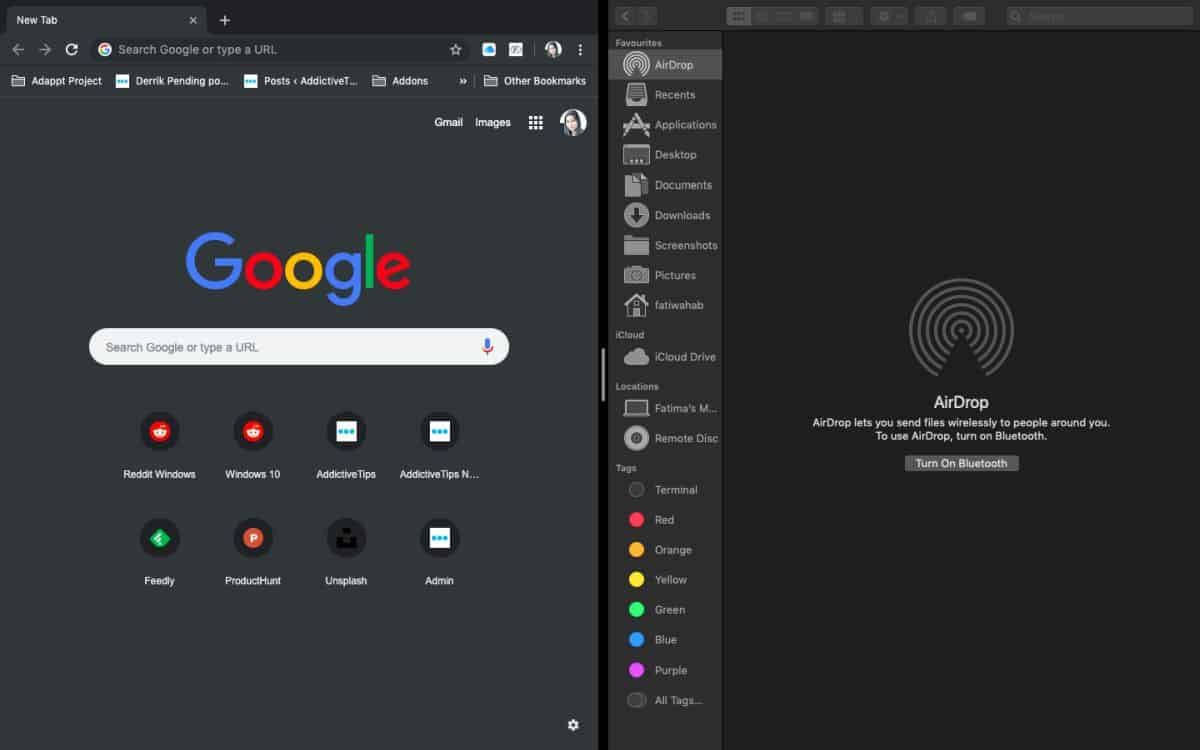Open the Reddit Windows shortcut

(x=159, y=445)
